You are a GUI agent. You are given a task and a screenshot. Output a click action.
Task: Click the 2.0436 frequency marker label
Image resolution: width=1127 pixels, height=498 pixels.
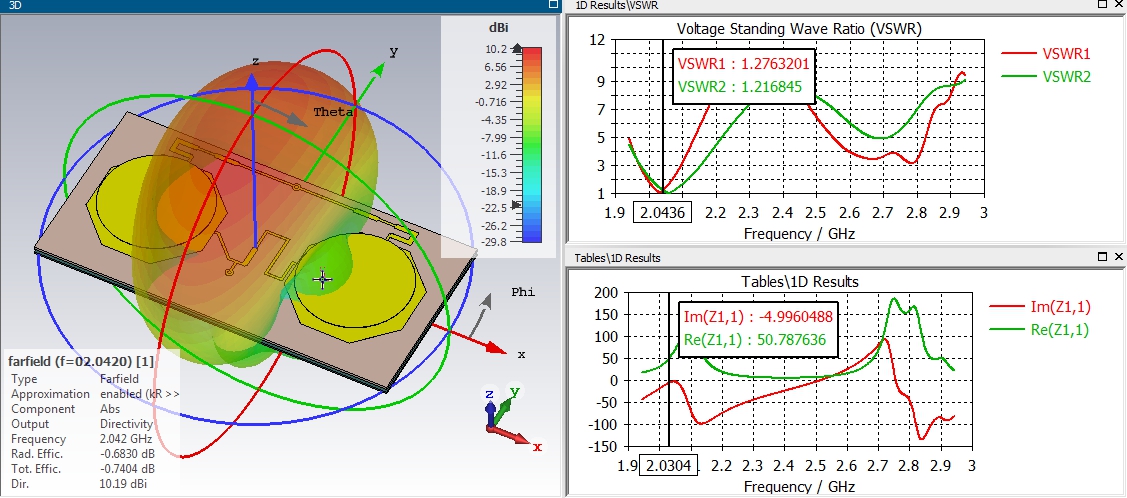coord(662,213)
